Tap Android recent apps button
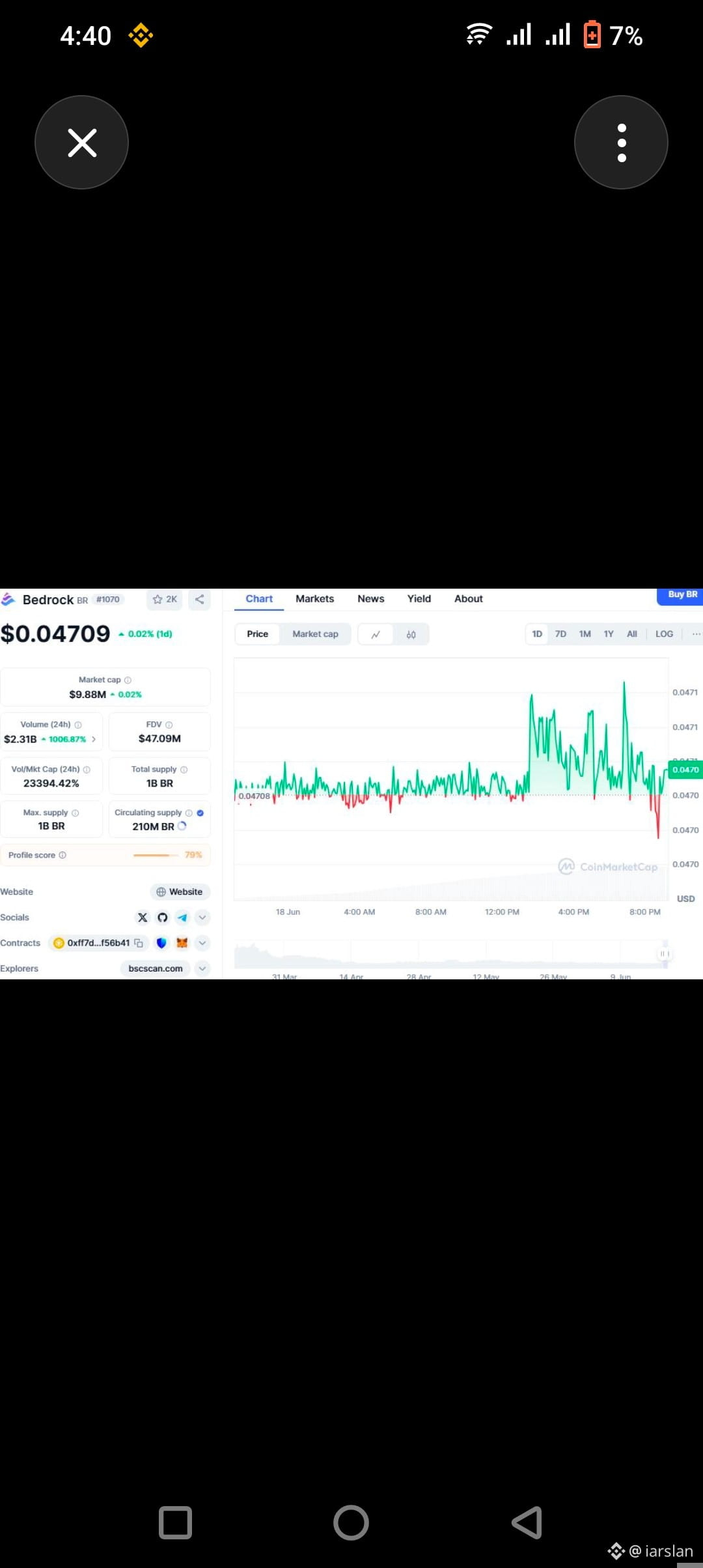This screenshot has height=1568, width=703. [x=175, y=1523]
